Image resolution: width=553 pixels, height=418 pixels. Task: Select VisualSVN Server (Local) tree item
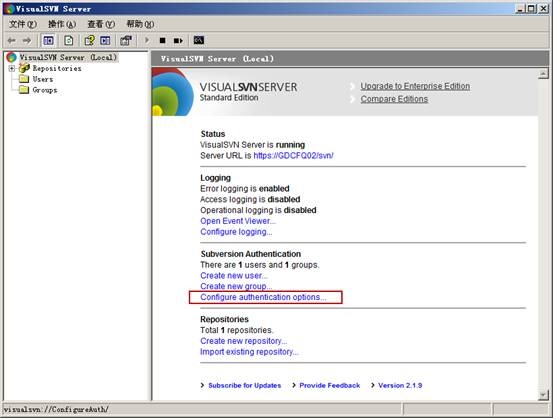pos(68,57)
